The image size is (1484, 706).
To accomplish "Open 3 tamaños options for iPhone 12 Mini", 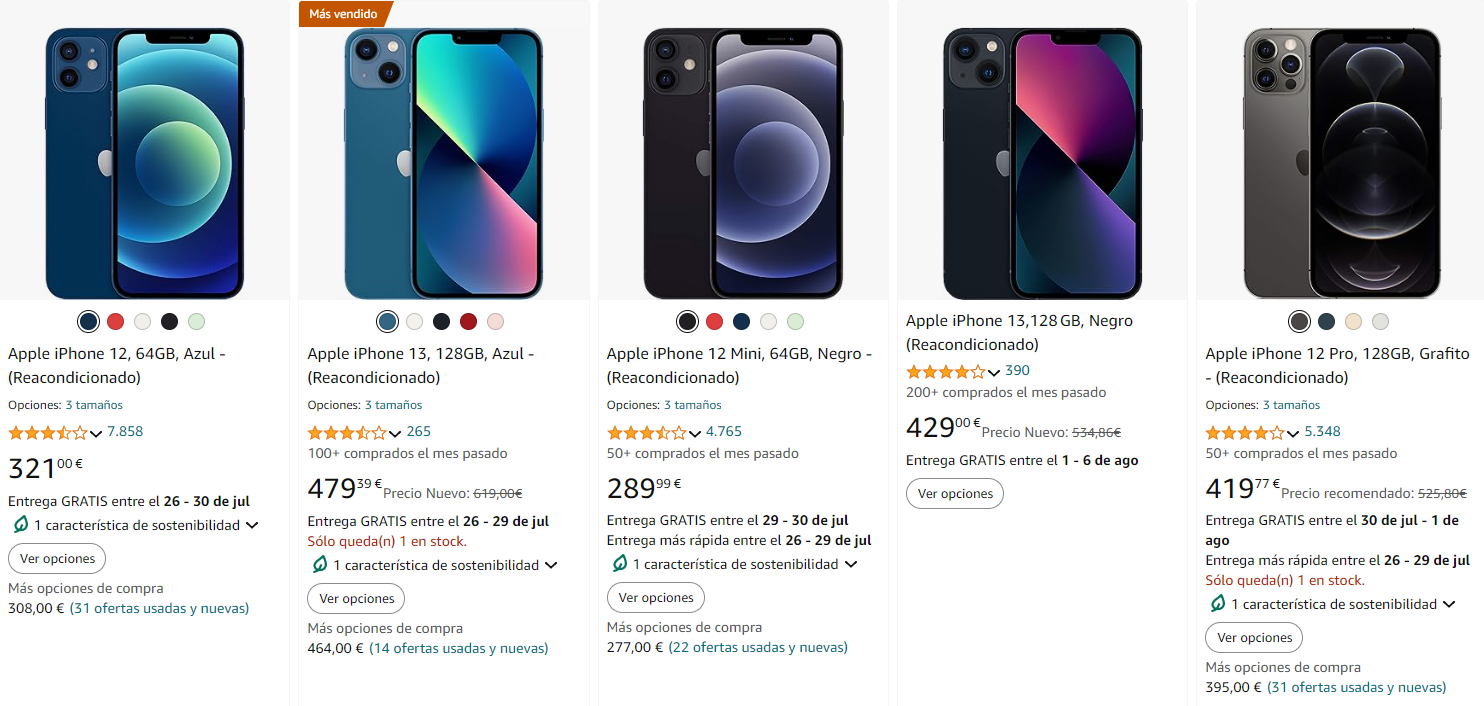I will 692,404.
